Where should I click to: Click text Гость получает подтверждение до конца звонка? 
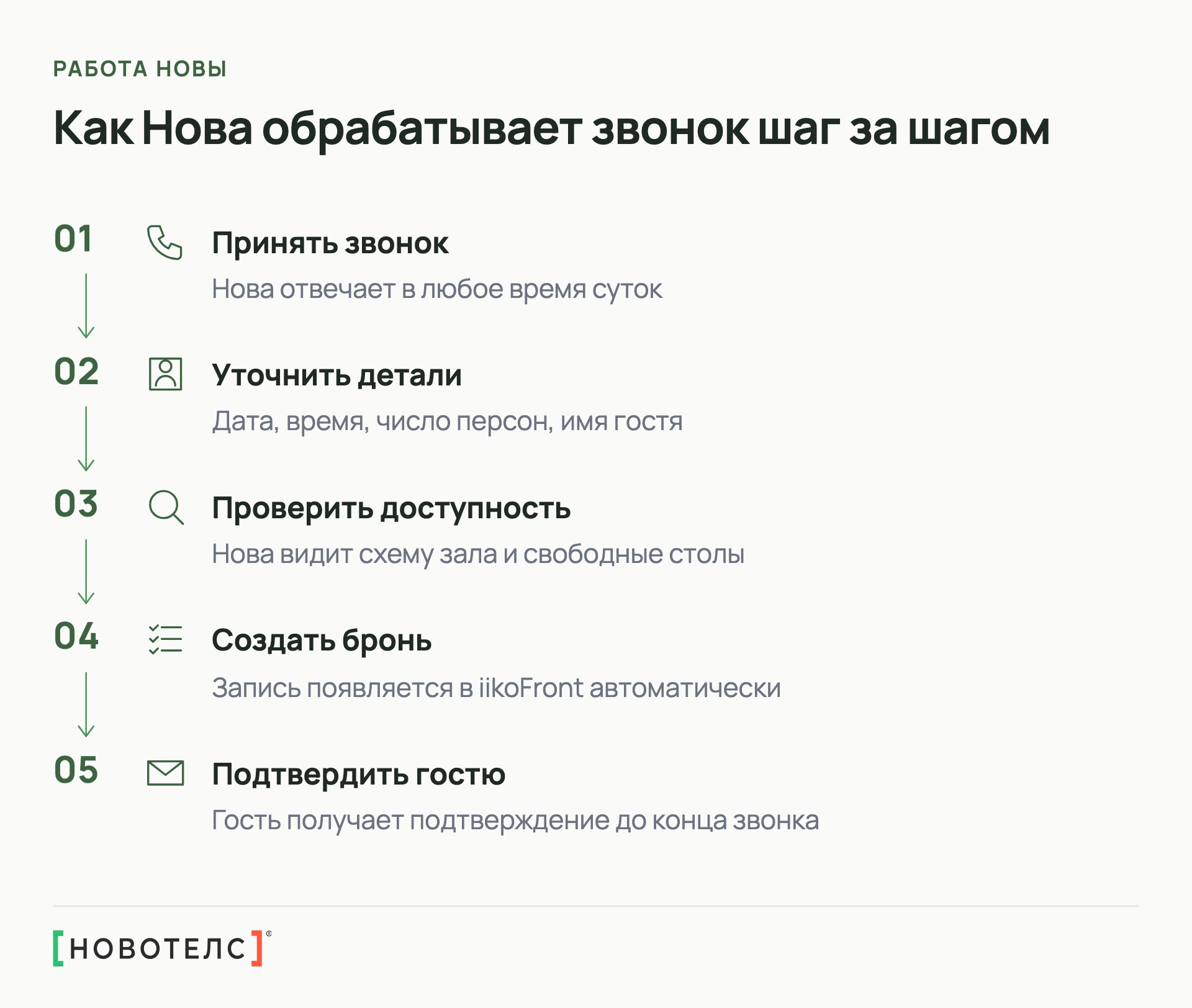click(x=515, y=821)
